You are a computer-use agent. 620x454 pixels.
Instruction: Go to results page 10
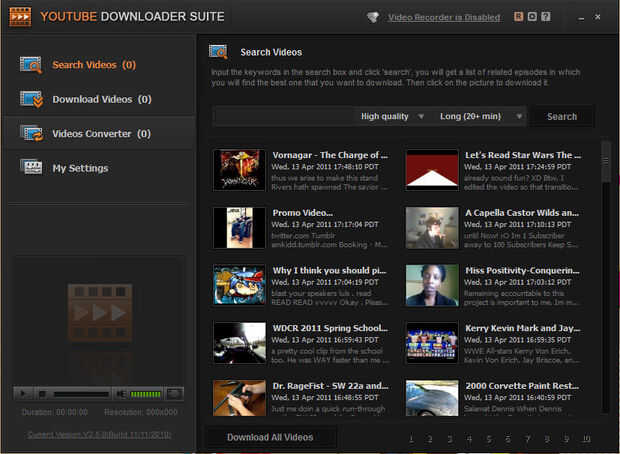(x=586, y=439)
